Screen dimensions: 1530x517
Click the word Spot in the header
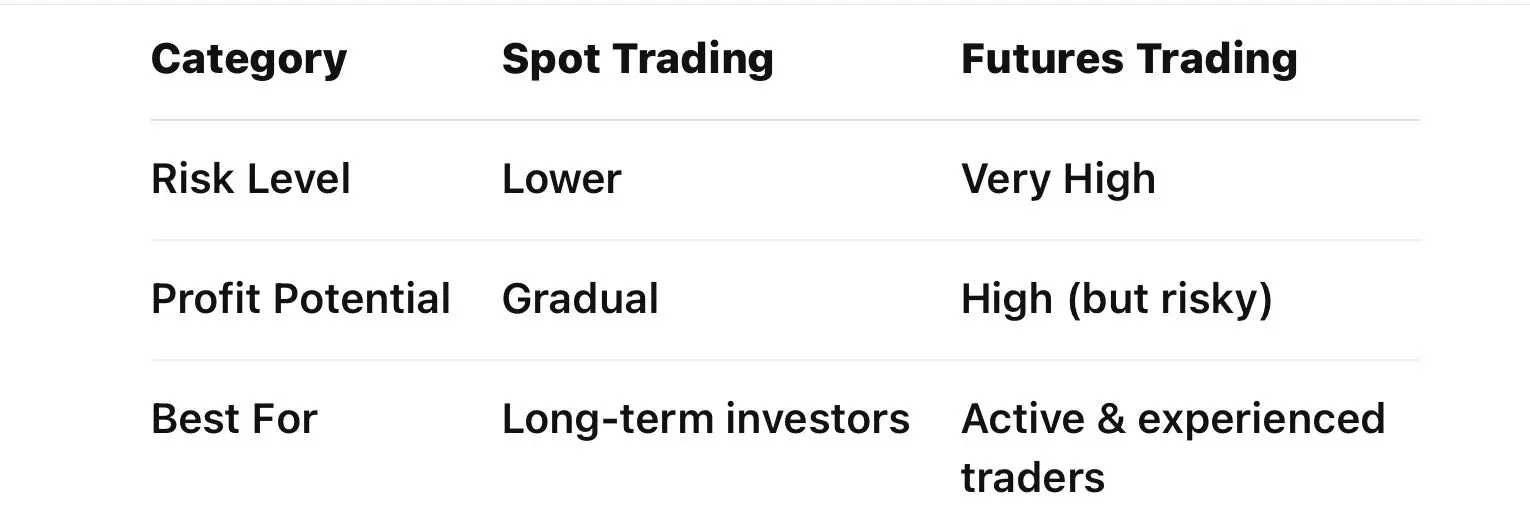coord(549,59)
